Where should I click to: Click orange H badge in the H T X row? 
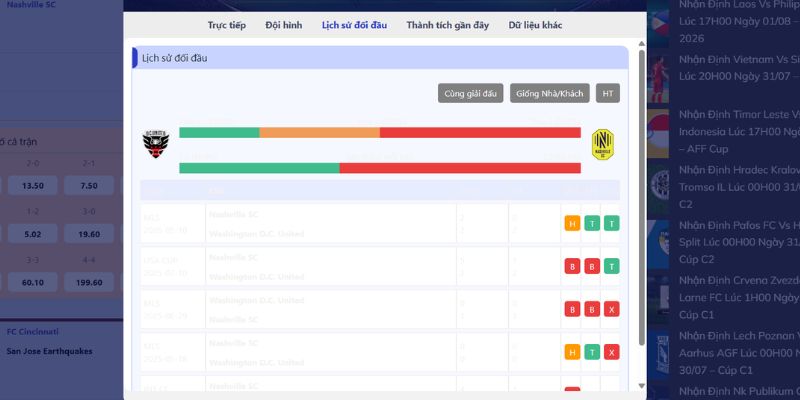click(x=572, y=352)
